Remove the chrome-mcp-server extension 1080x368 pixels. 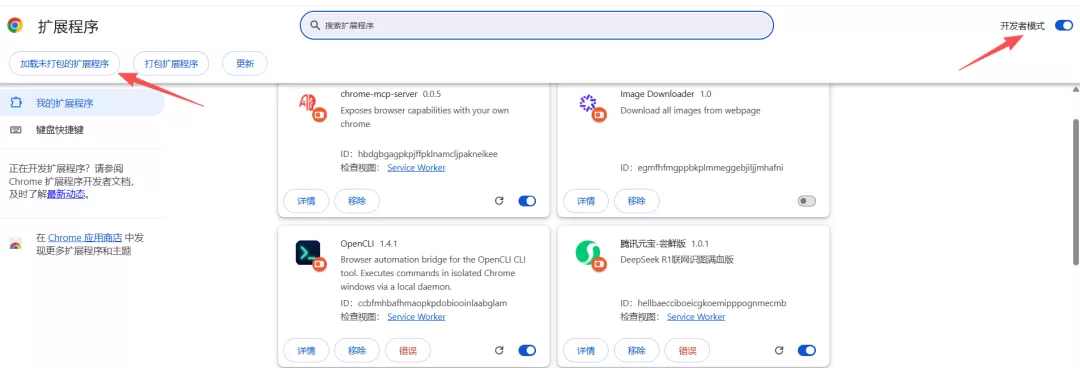tap(357, 201)
